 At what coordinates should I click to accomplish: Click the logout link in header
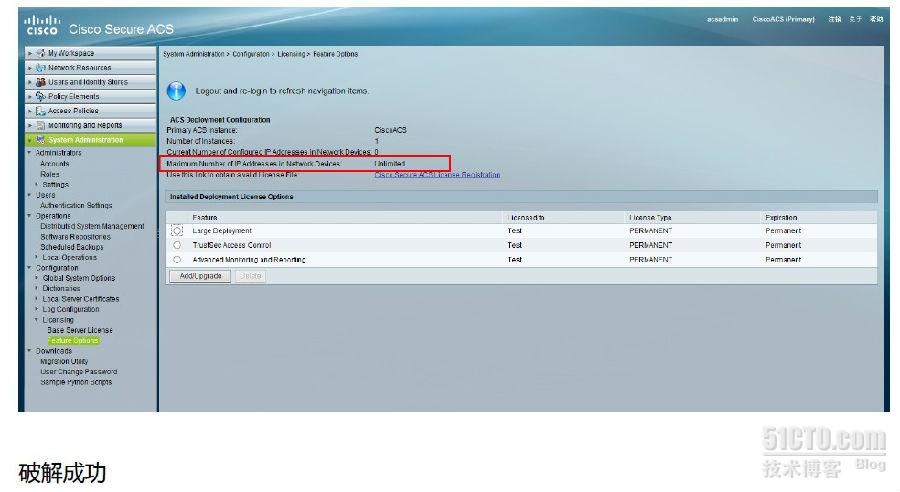(835, 20)
